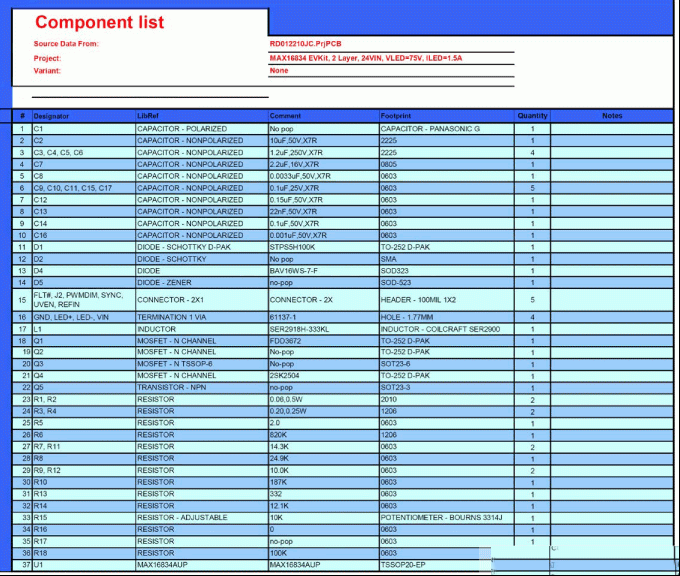Click the Variant value 'None'

(279, 71)
